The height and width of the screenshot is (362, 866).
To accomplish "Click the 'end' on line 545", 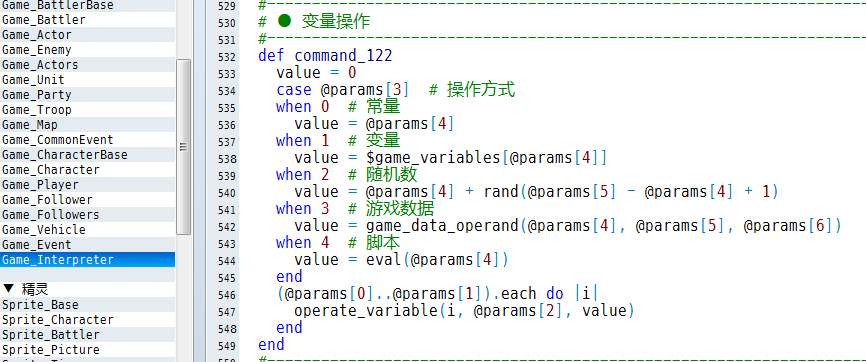I will 289,276.
